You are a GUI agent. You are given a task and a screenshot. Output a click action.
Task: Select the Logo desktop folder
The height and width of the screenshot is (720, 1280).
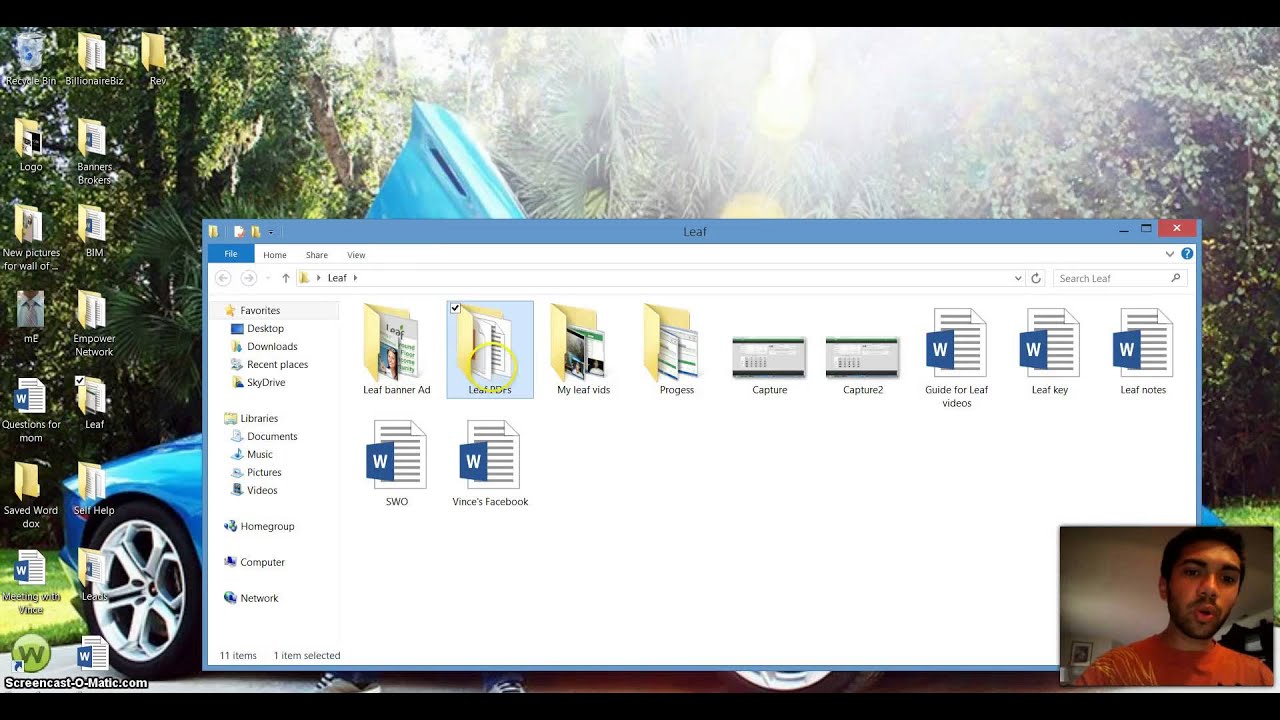(31, 145)
